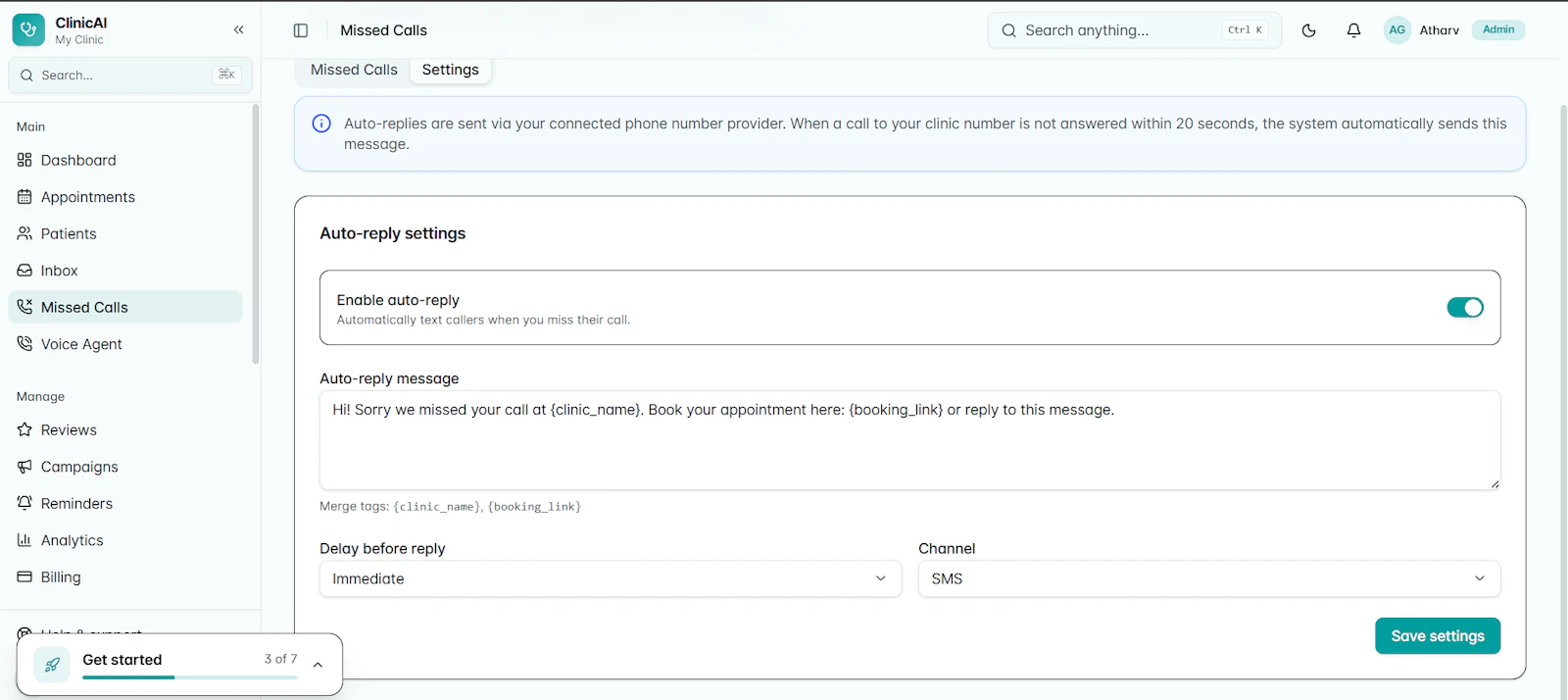The image size is (1568, 700).
Task: Click the Analytics bar chart icon
Action: click(x=24, y=540)
